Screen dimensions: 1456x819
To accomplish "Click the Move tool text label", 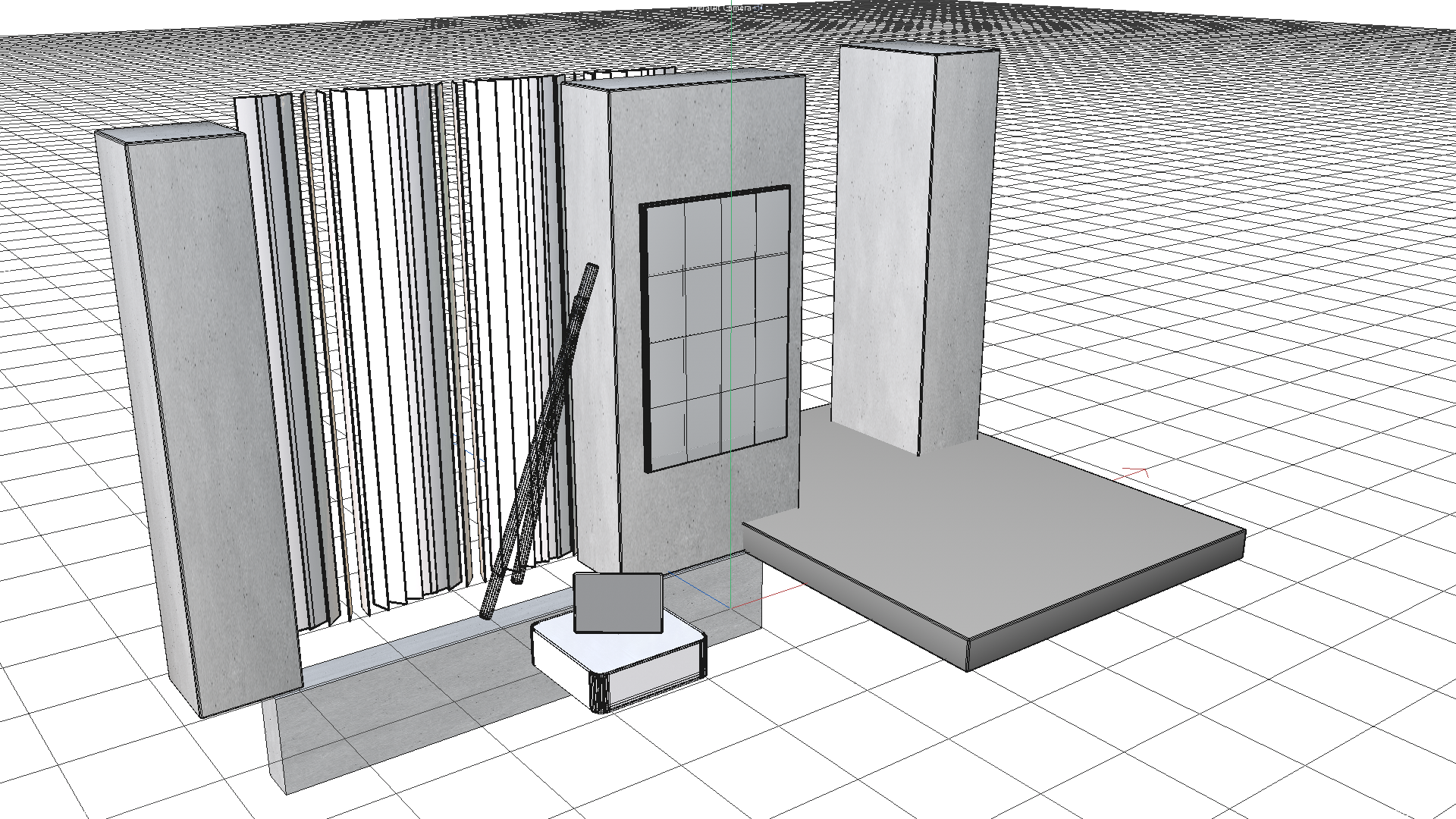I will [x=14, y=273].
